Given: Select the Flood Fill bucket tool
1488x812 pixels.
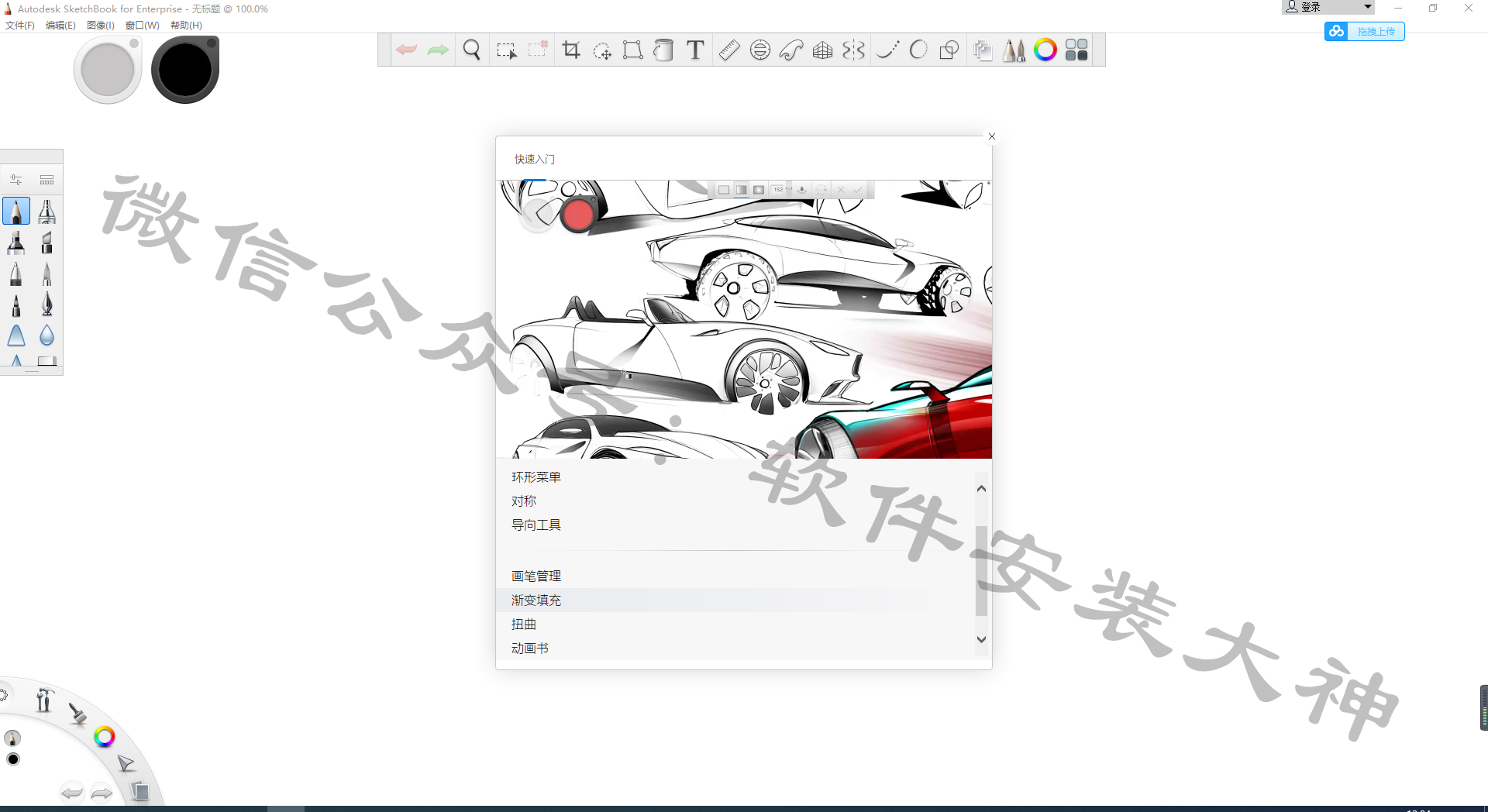Looking at the screenshot, I should pyautogui.click(x=663, y=50).
